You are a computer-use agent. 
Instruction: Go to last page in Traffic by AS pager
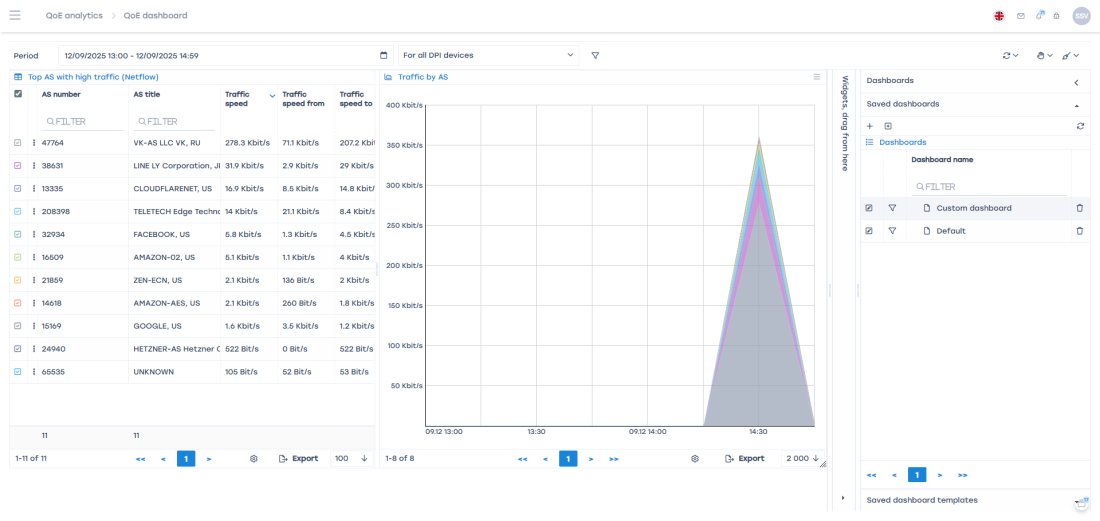pyautogui.click(x=613, y=458)
